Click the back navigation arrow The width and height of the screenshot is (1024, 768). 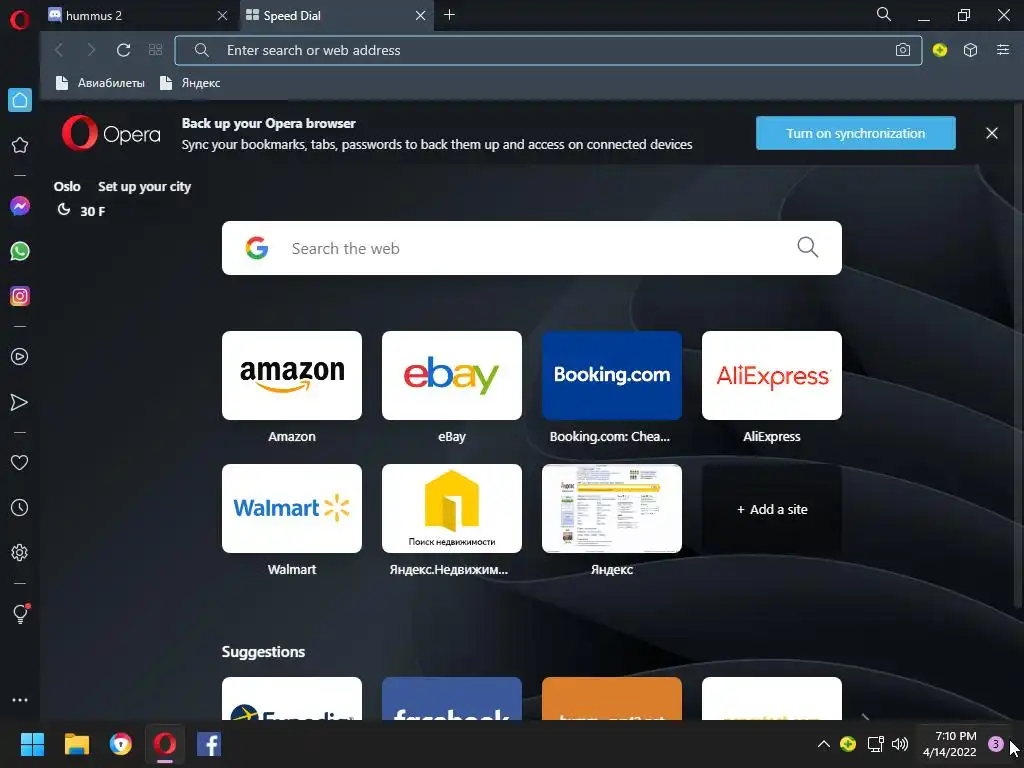tap(59, 50)
